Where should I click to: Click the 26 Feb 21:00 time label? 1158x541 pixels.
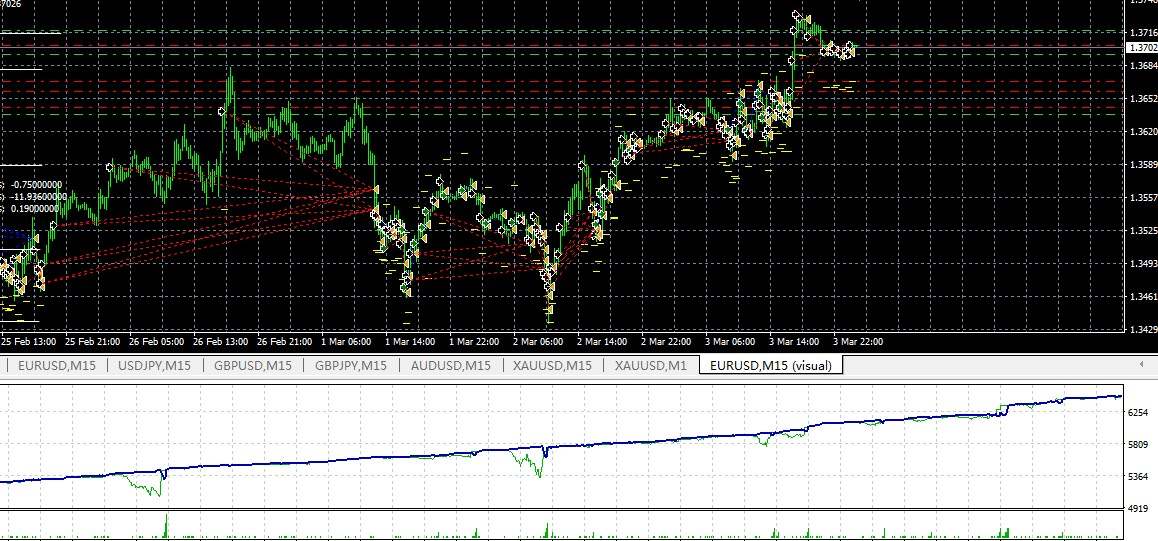(x=285, y=342)
